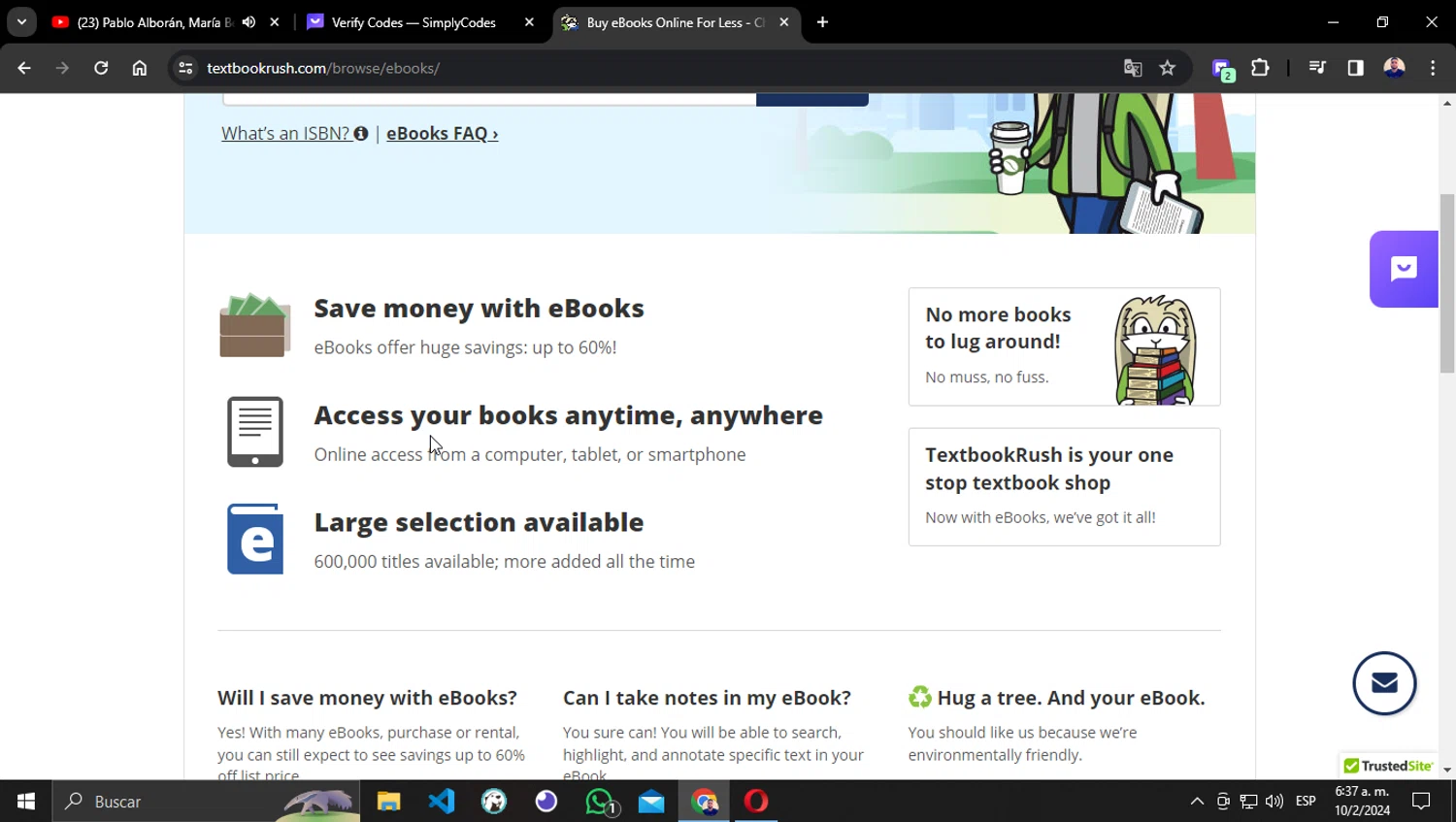Go back to the previous page
1456x822 pixels.
click(24, 68)
